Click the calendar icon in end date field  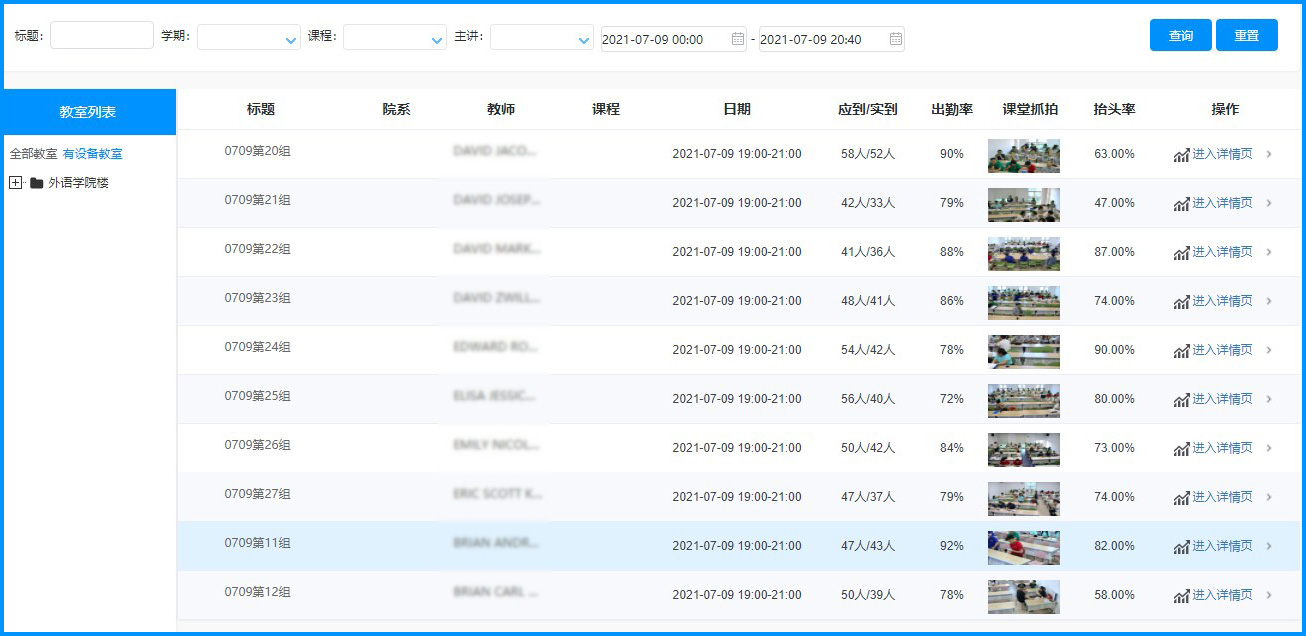point(896,39)
